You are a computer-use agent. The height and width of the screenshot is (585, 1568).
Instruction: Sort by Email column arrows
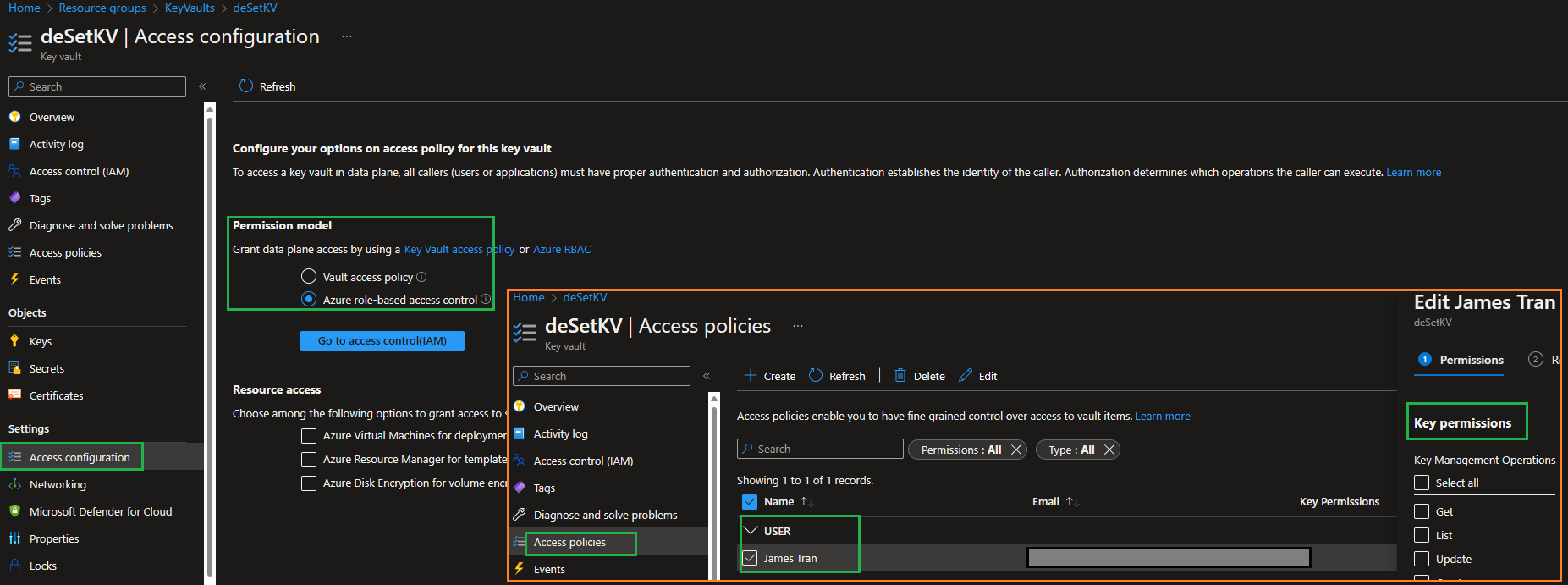[x=1072, y=502]
